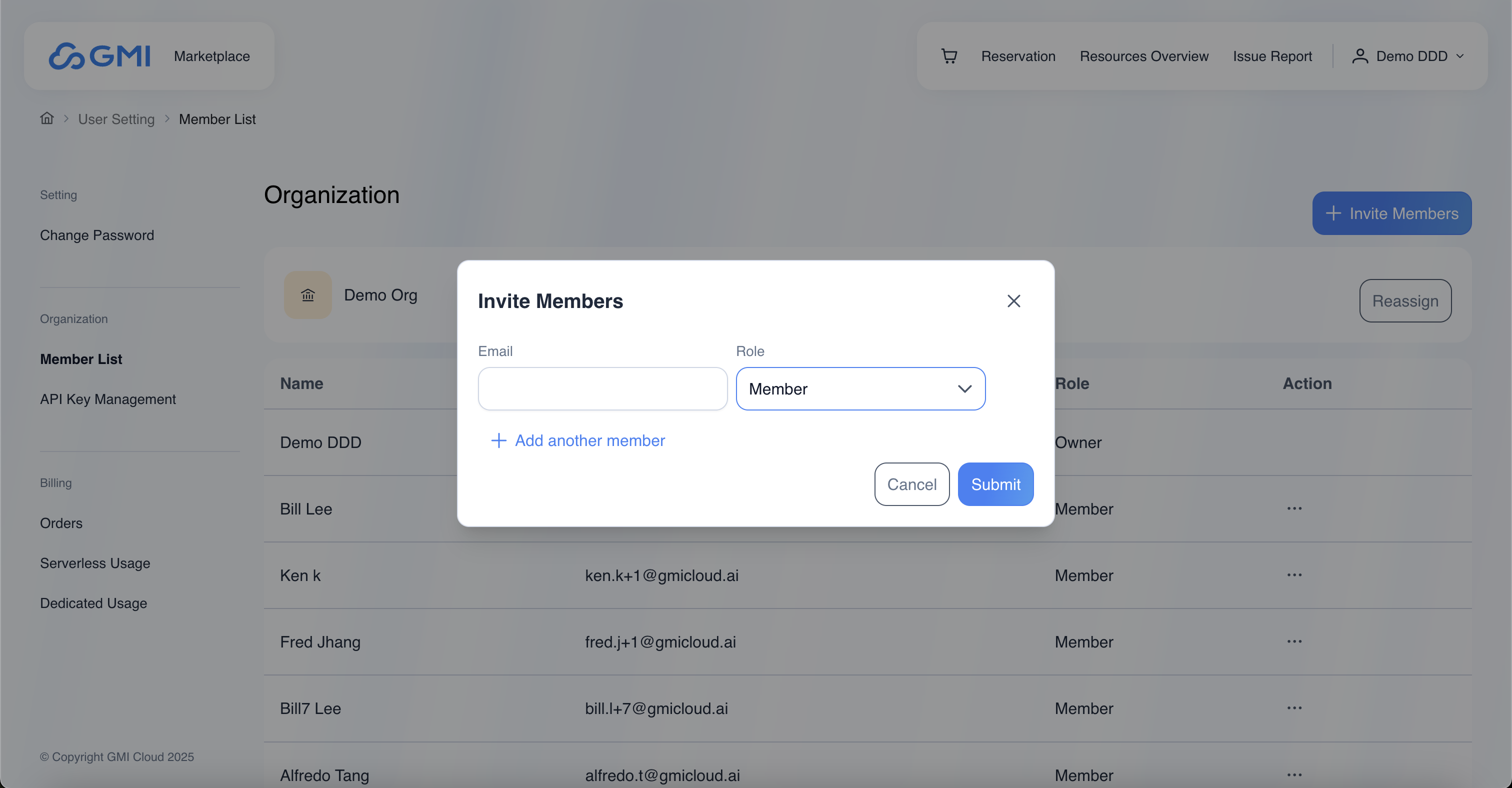Select Change Password in sidebar
The height and width of the screenshot is (788, 1512).
tap(97, 235)
